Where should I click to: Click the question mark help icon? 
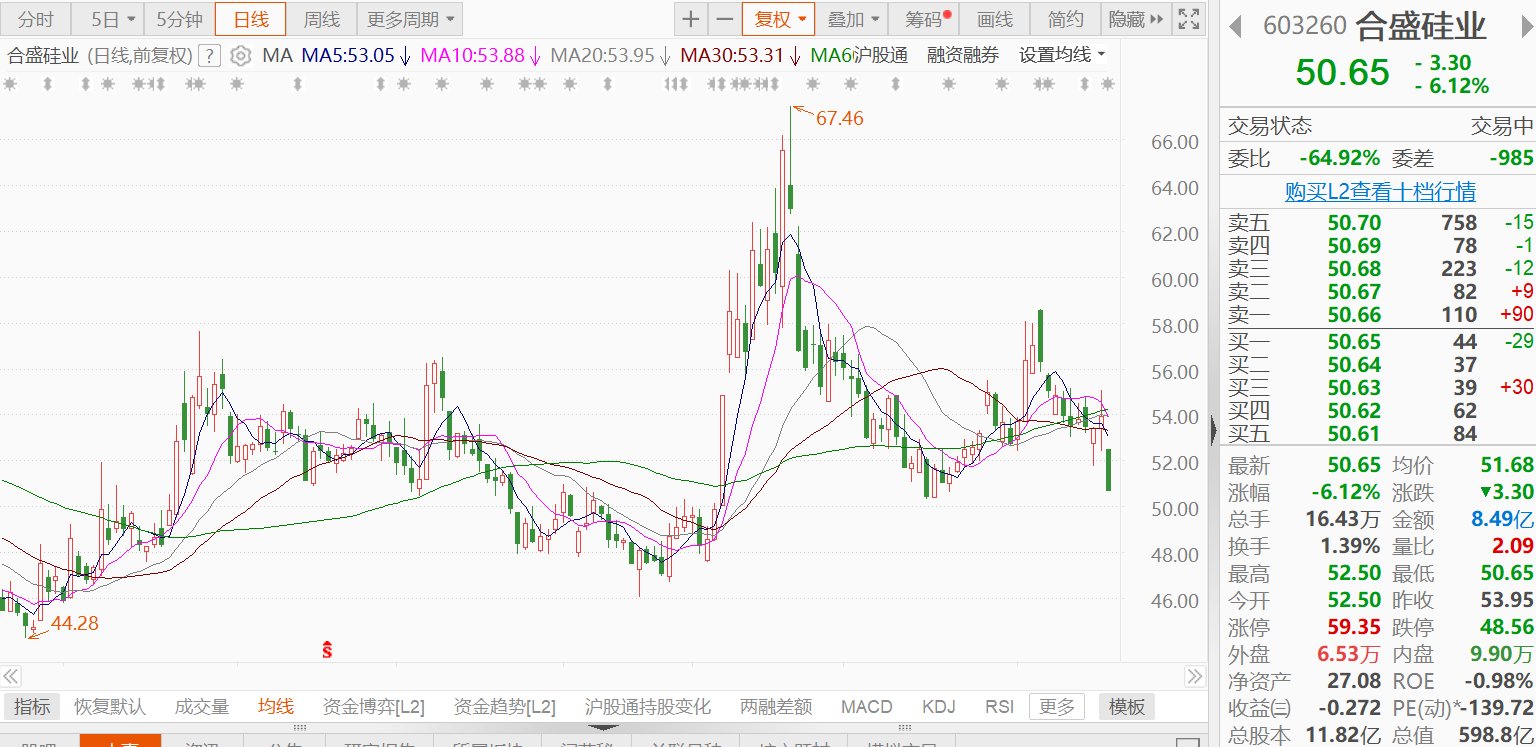[x=209, y=56]
